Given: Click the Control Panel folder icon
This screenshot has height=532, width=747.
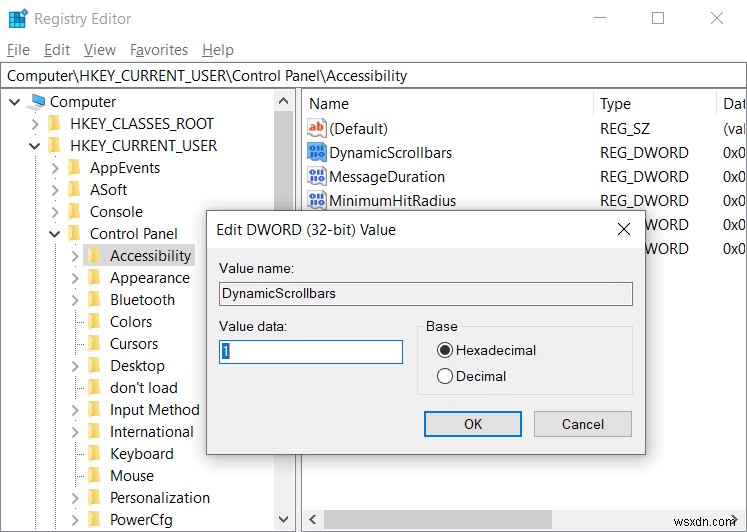Looking at the screenshot, I should (74, 233).
